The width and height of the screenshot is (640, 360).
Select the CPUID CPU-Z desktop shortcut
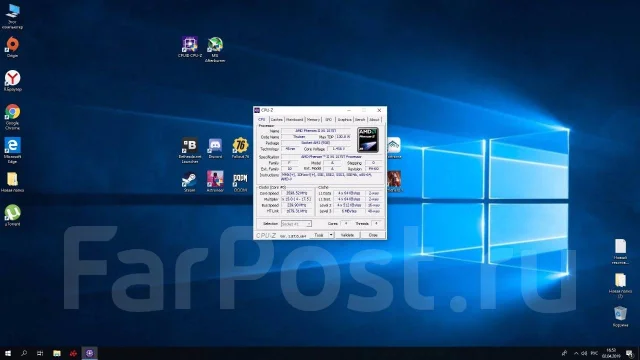(190, 47)
